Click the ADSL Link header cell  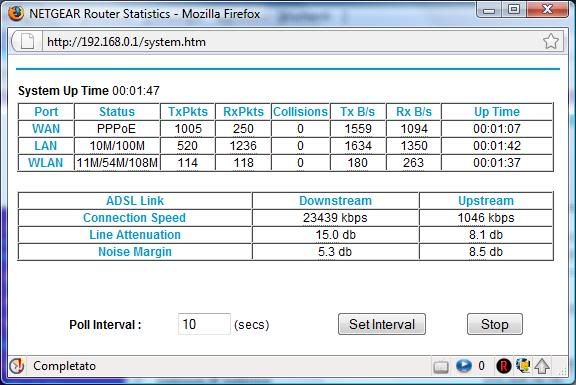135,201
